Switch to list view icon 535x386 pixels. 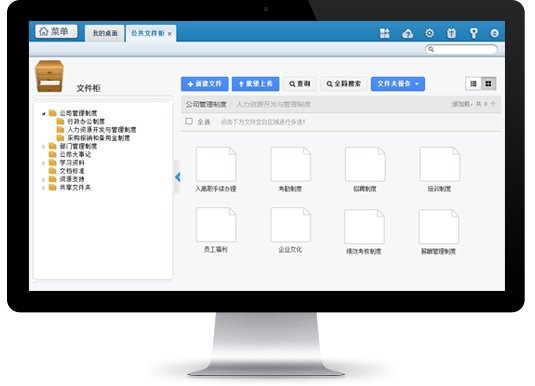(x=473, y=84)
